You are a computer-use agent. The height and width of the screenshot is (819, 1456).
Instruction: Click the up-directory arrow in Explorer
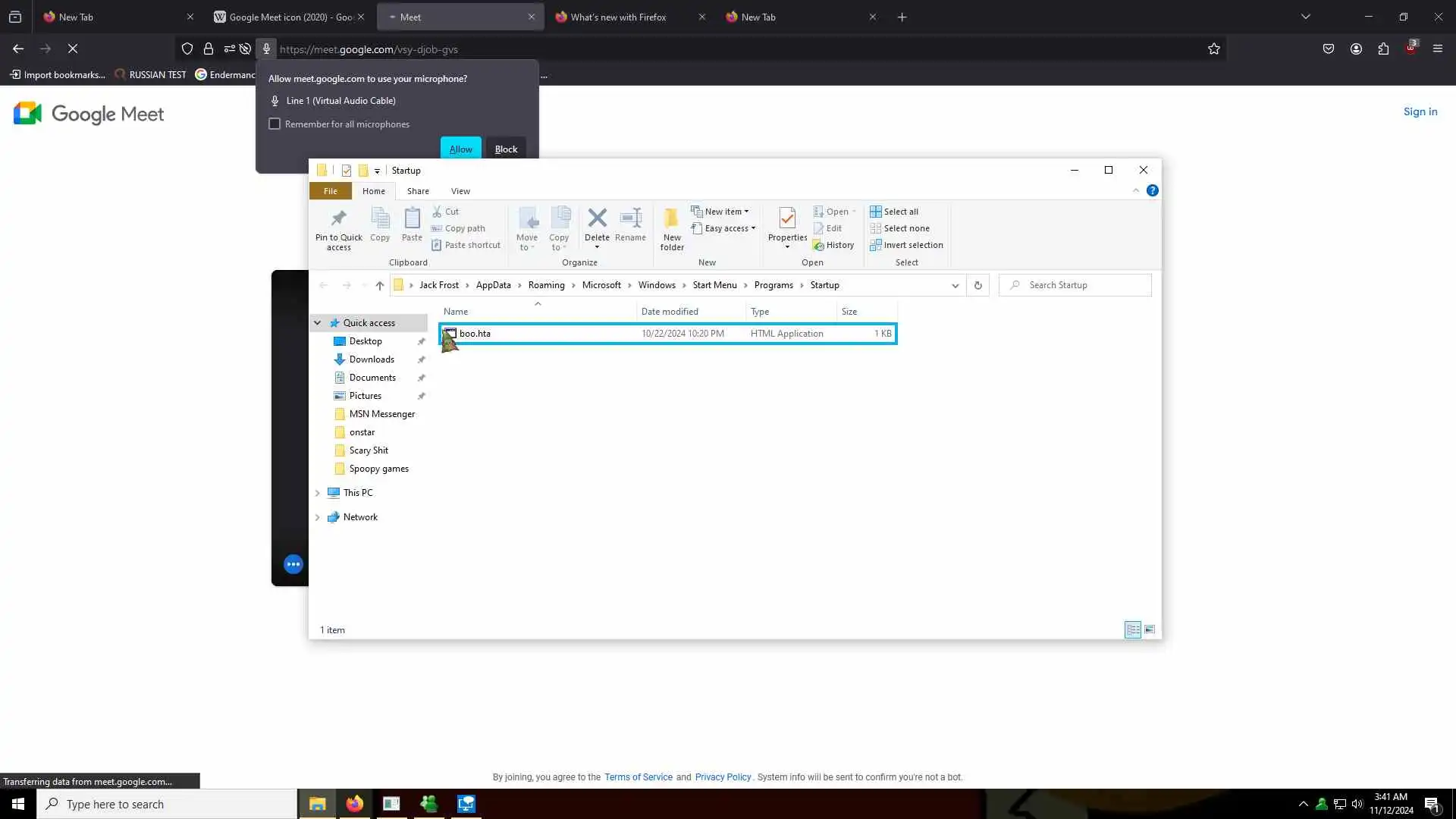coord(380,285)
